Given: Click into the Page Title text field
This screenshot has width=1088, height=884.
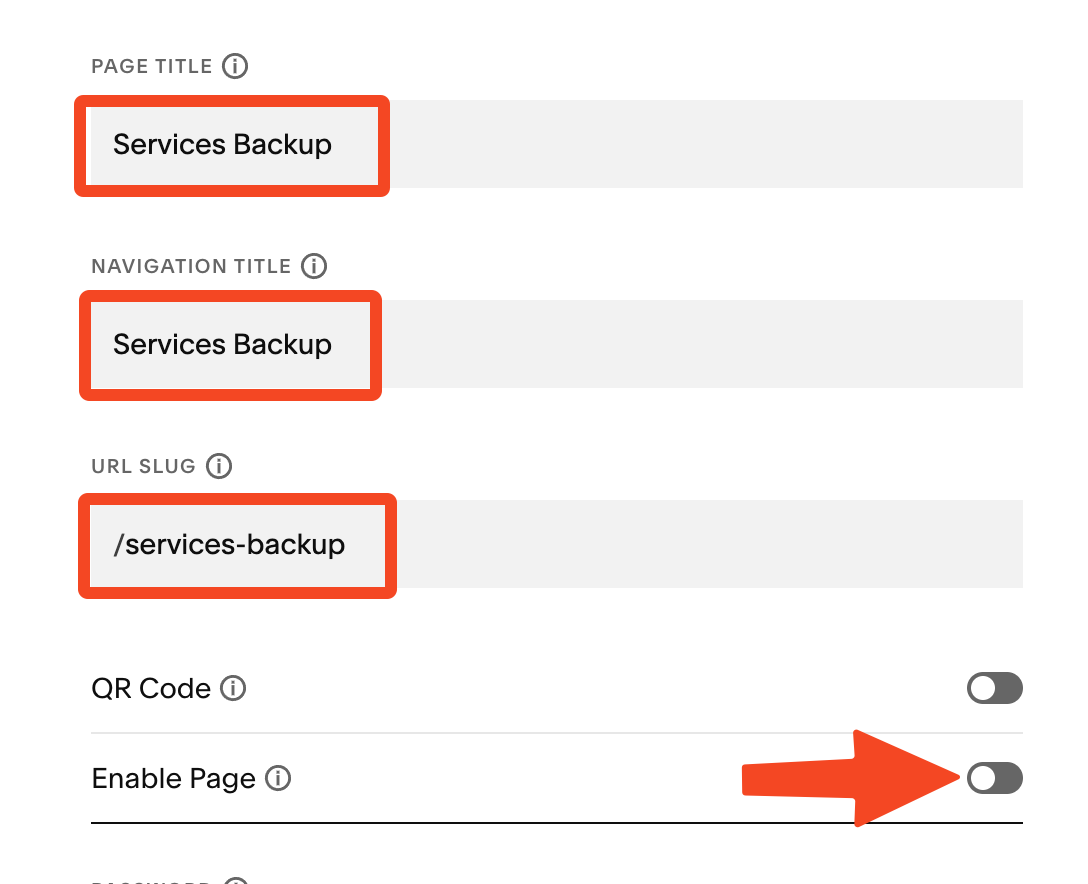Looking at the screenshot, I should (600, 144).
